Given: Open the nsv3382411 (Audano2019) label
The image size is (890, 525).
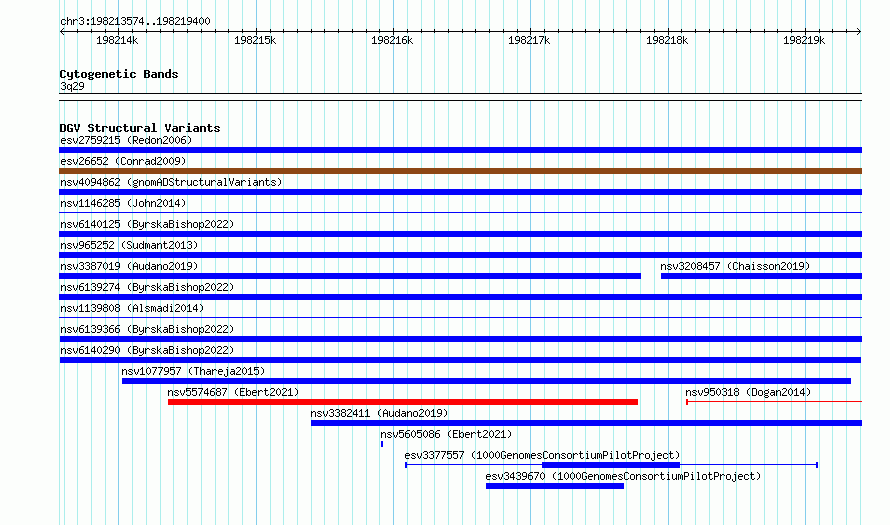Looking at the screenshot, I should pos(379,413).
